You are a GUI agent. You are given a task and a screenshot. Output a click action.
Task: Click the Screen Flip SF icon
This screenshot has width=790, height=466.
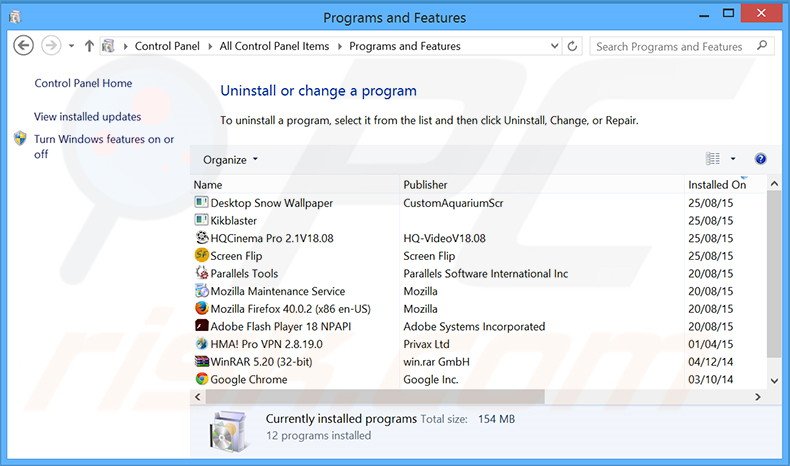pos(202,255)
